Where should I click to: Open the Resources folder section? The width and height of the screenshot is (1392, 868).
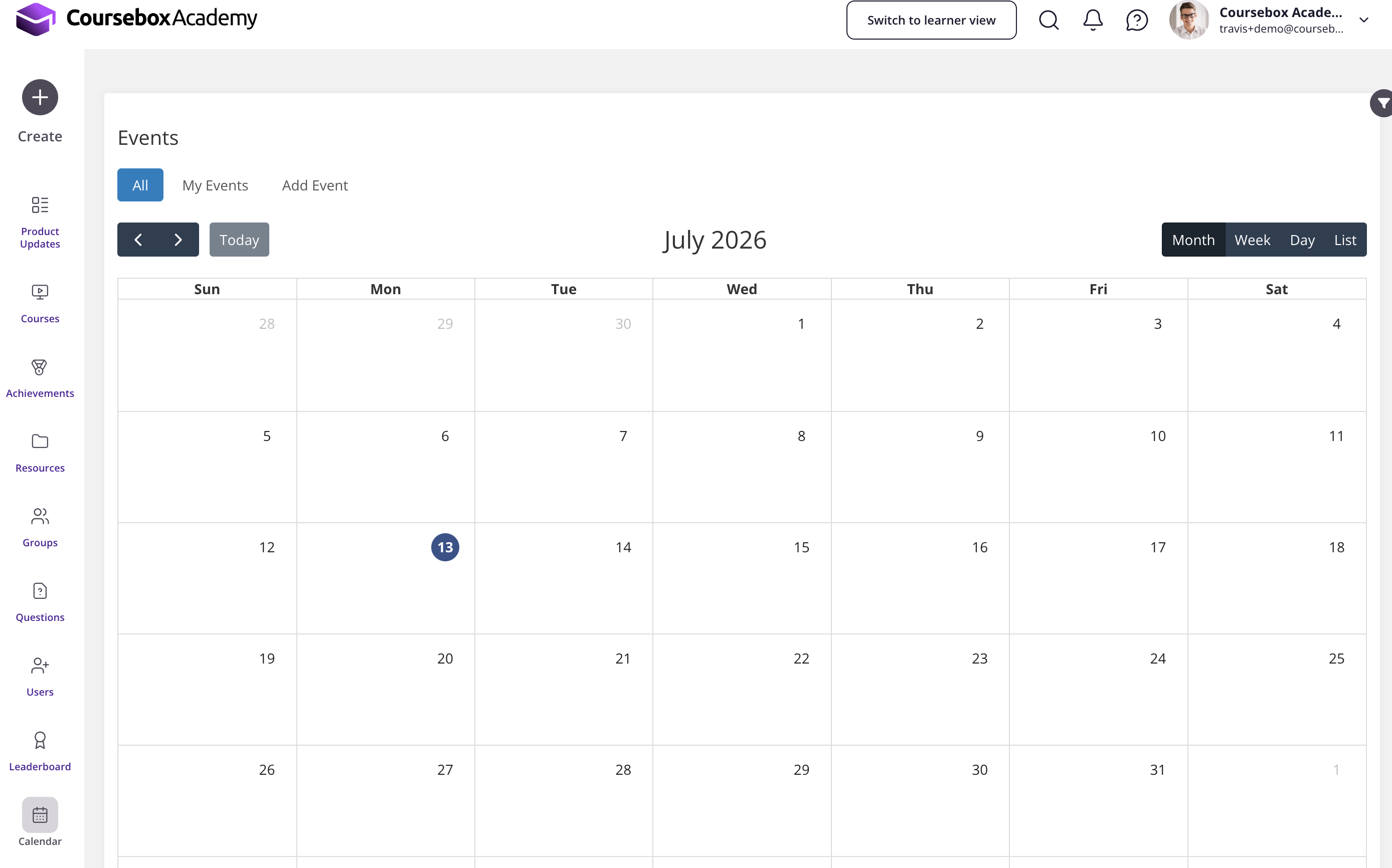[40, 454]
